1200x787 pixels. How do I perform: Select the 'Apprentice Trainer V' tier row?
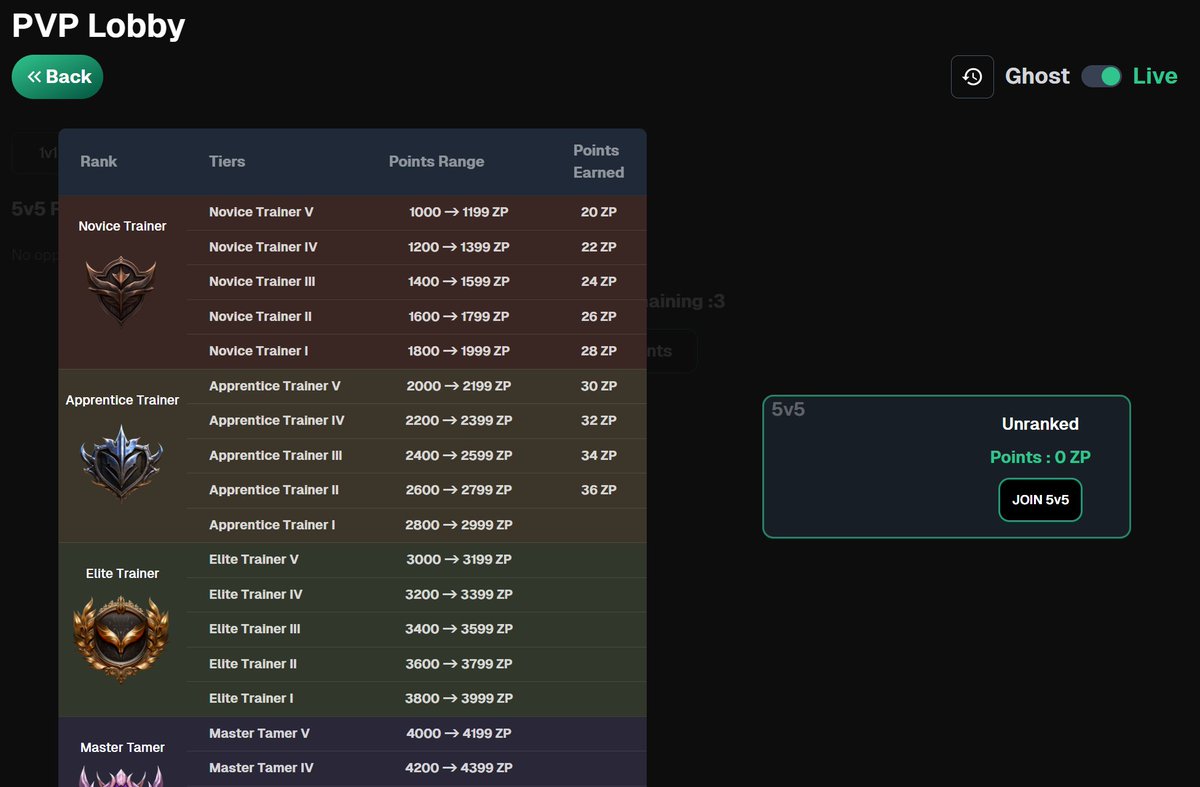417,386
